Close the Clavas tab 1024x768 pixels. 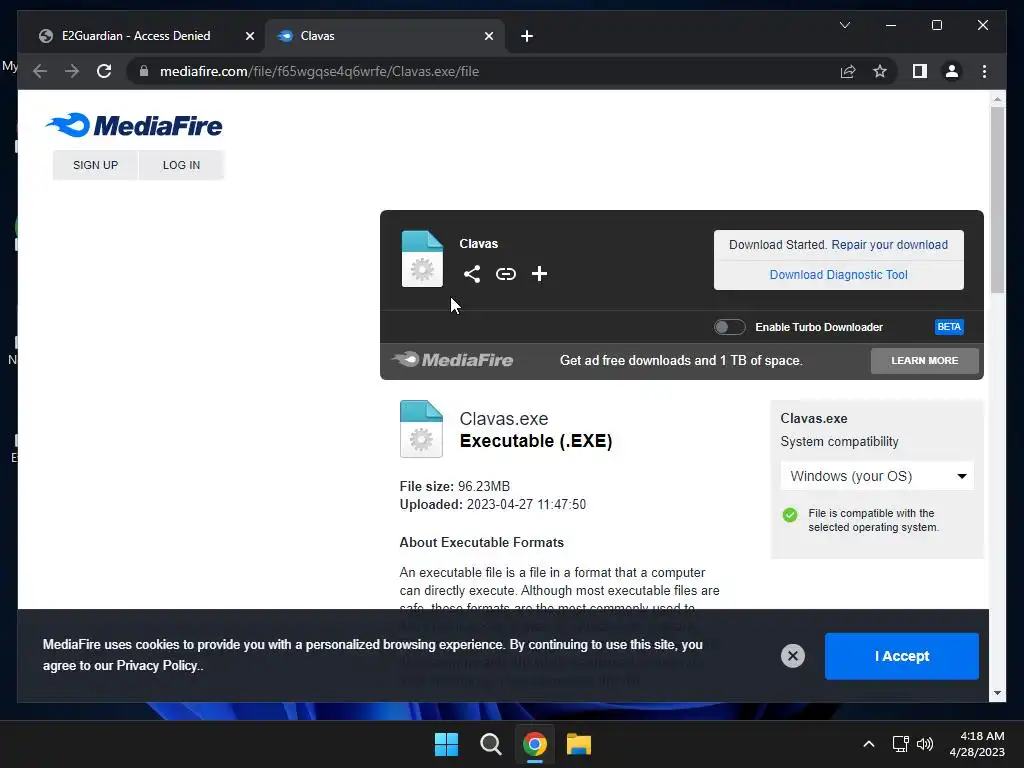coord(488,36)
